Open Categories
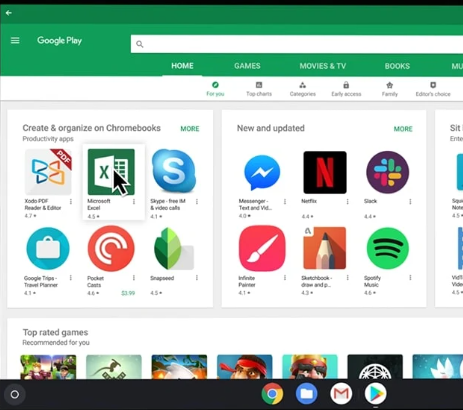463x410 pixels. pyautogui.click(x=303, y=89)
